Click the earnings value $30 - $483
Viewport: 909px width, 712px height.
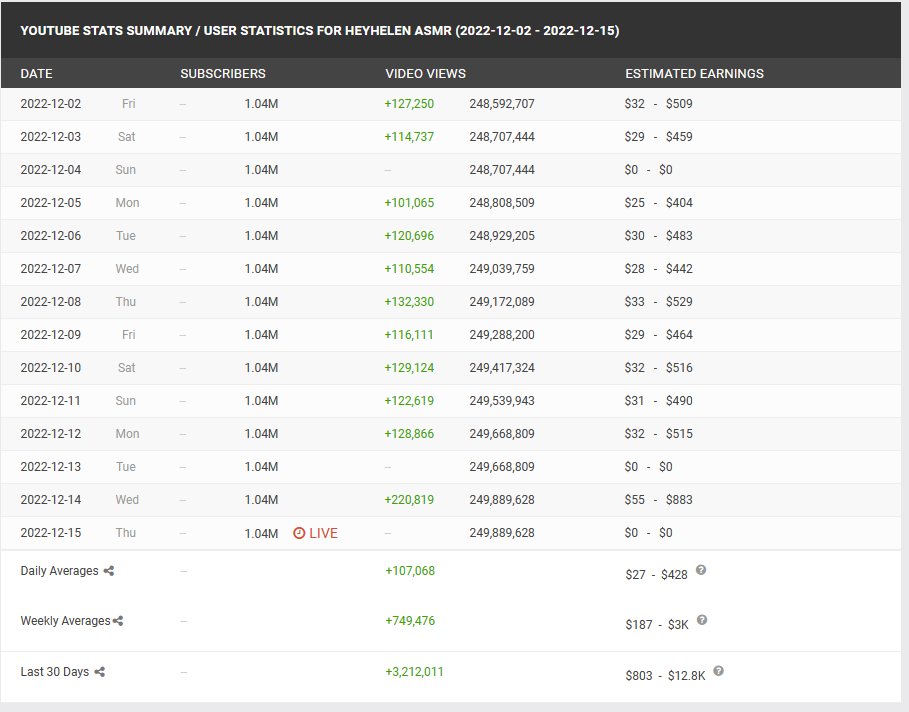[x=659, y=236]
